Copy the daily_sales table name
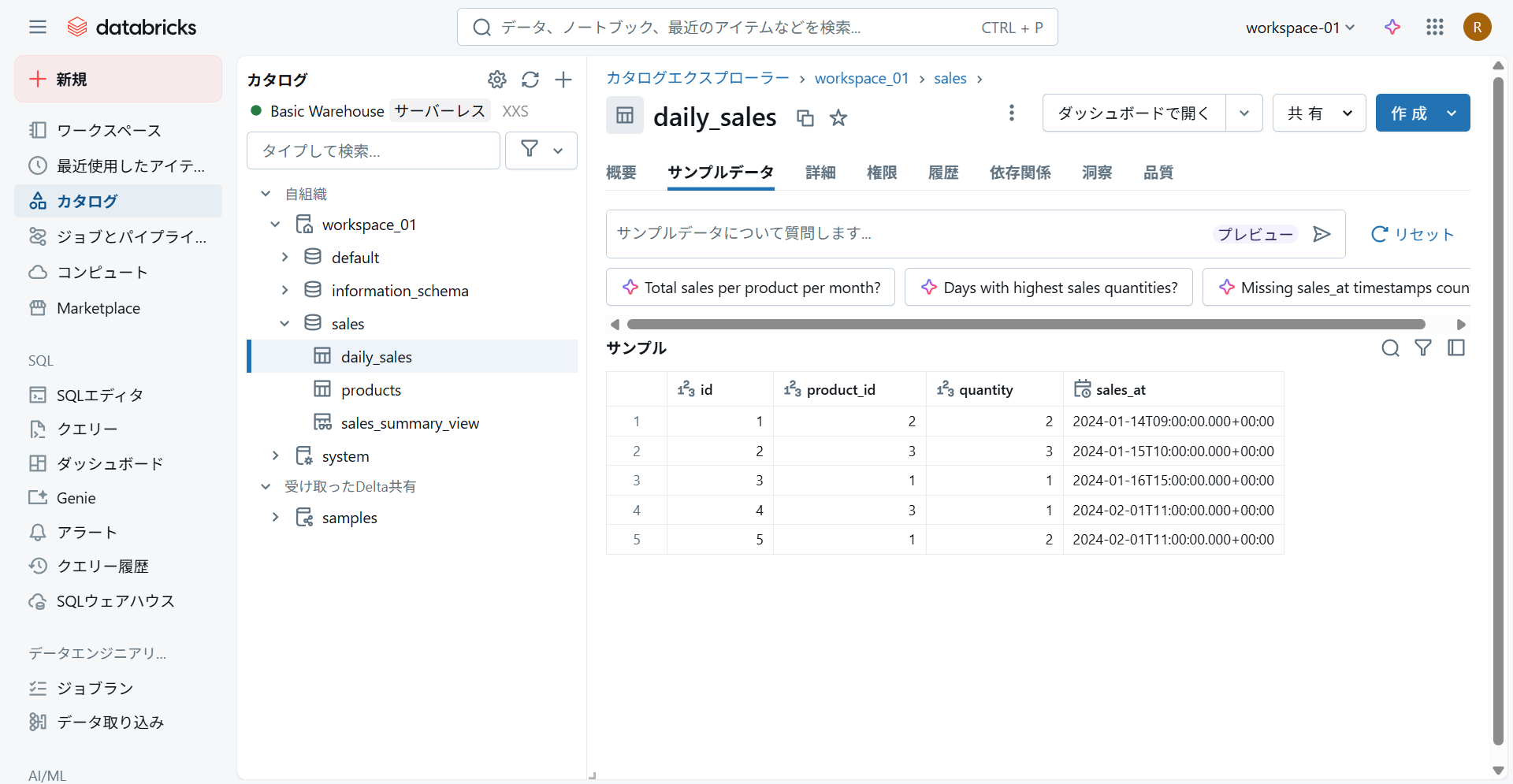The width and height of the screenshot is (1513, 784). coord(805,118)
